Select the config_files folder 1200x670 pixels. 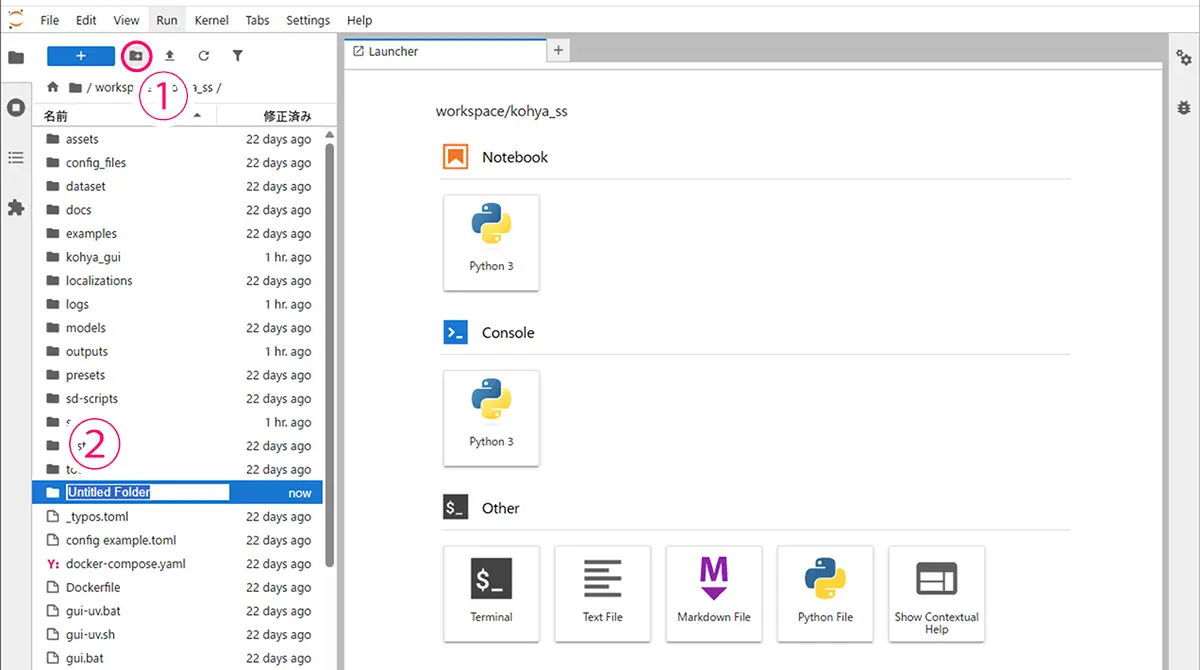click(178, 163)
